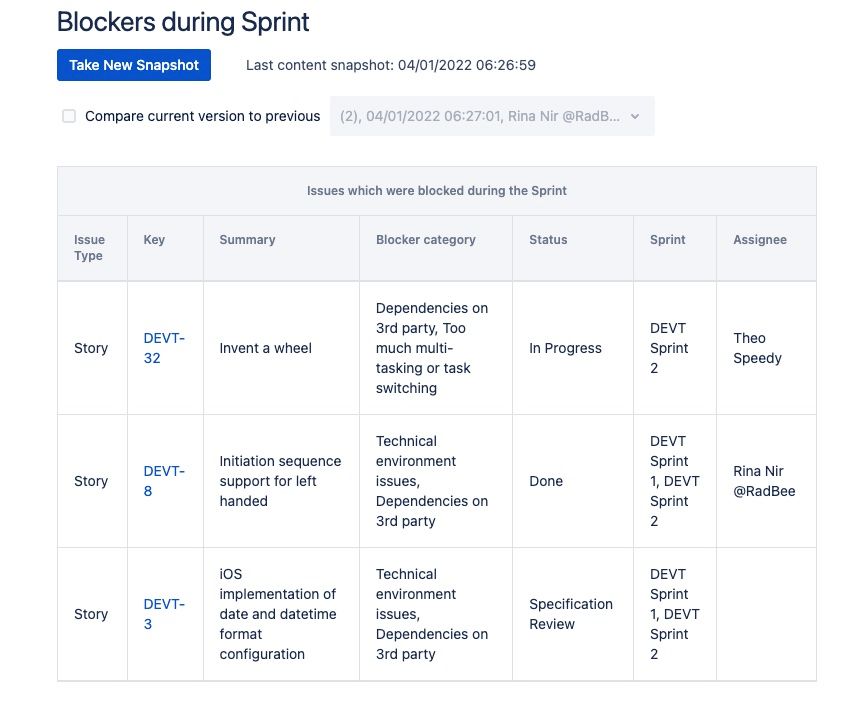Click the Take New Snapshot button
This screenshot has width=867, height=711.
[x=134, y=65]
